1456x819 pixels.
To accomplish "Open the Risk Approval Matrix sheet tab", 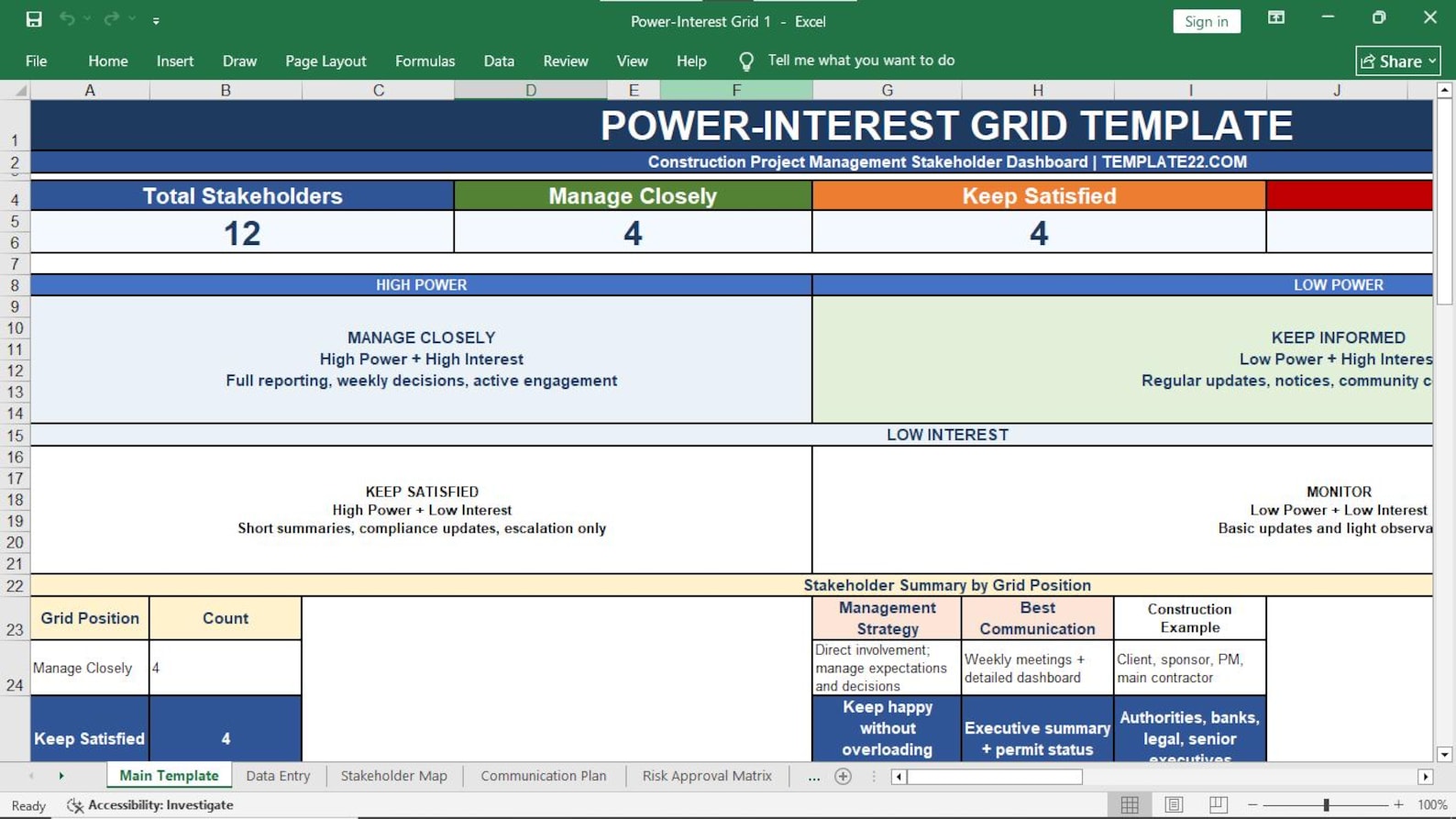I will click(x=707, y=776).
